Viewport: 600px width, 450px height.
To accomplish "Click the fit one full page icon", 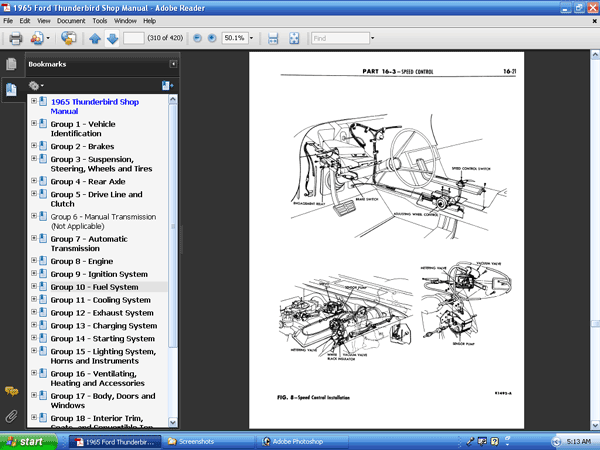I will (294, 38).
